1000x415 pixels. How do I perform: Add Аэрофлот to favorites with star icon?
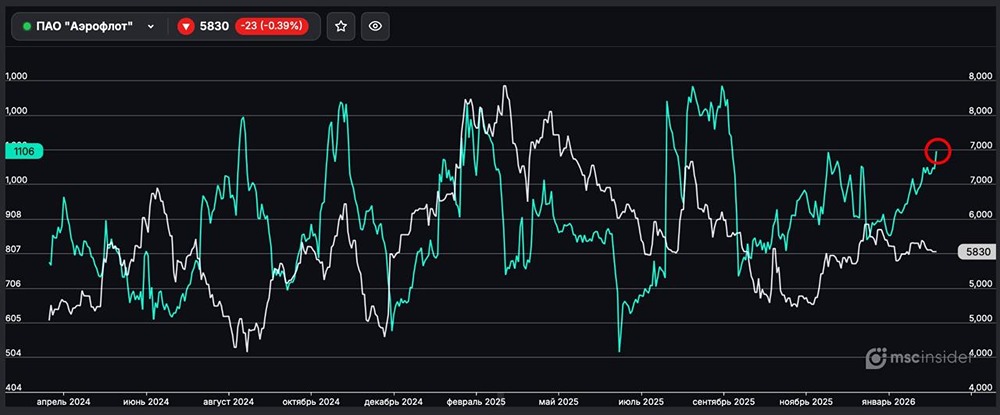(x=341, y=26)
